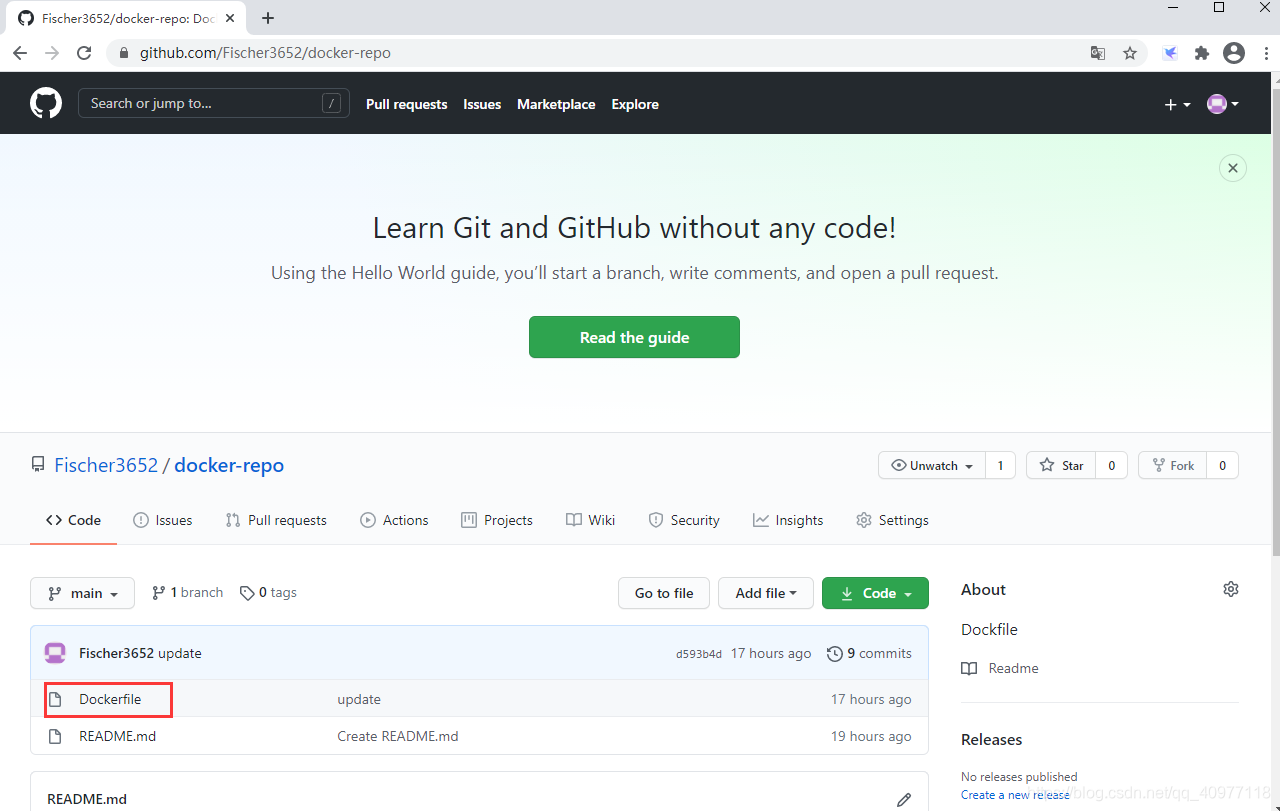The width and height of the screenshot is (1280, 811).
Task: Switch to the Security tab
Action: (684, 520)
